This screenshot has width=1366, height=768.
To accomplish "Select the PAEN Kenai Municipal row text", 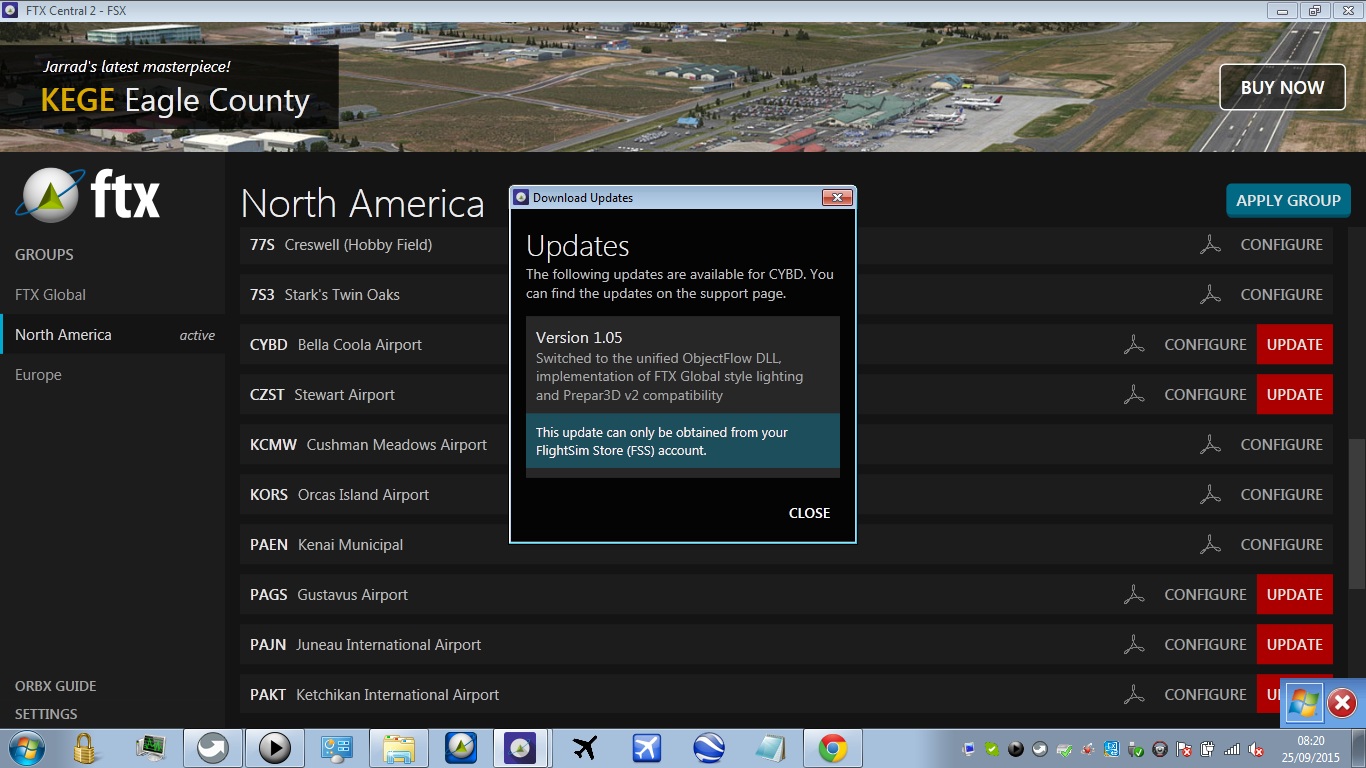I will coord(326,545).
